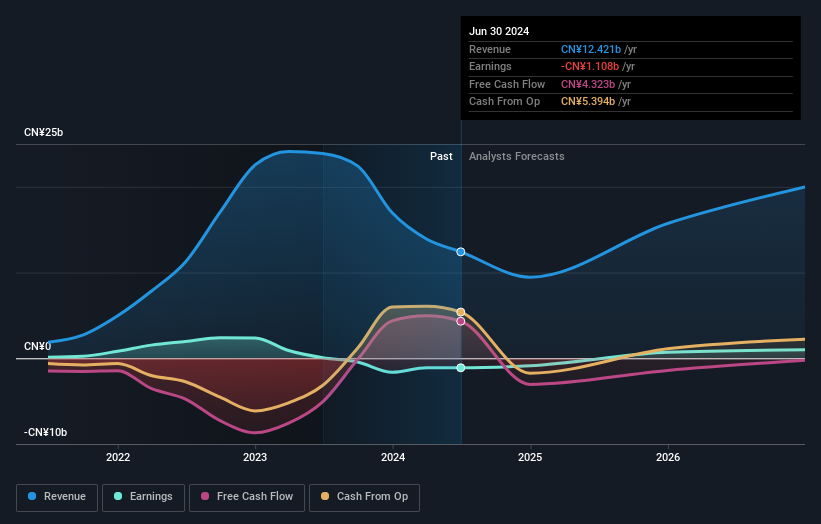The width and height of the screenshot is (821, 524).
Task: Click the teal Earnings data point marker
Action: 461,368
